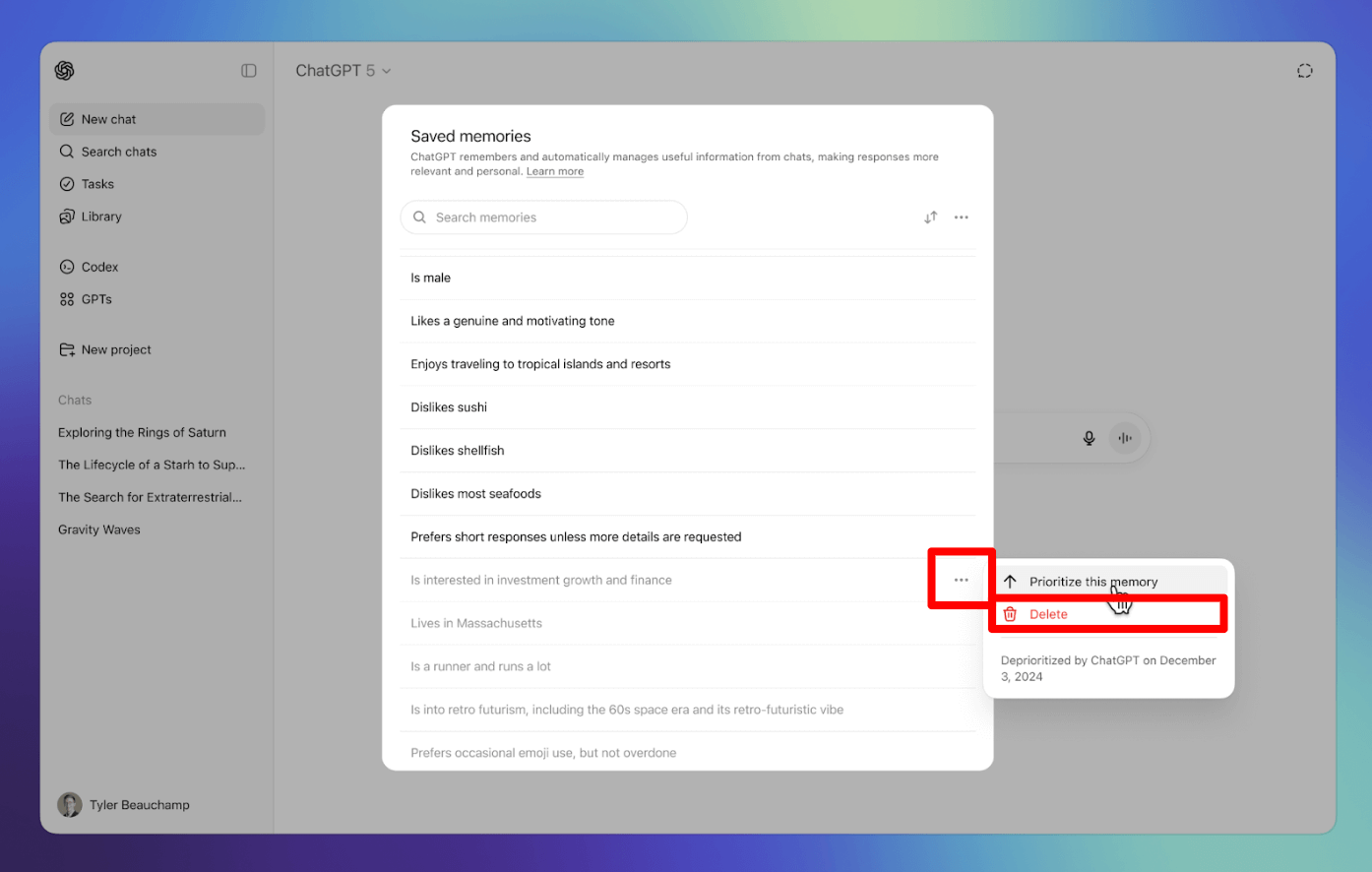The image size is (1372, 872).
Task: Click the sort memories icon
Action: tap(930, 218)
